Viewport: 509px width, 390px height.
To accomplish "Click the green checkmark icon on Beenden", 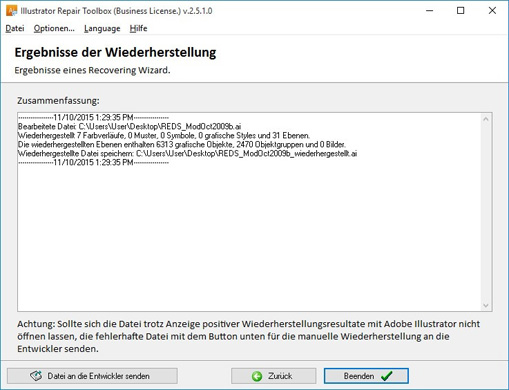I will pyautogui.click(x=387, y=376).
